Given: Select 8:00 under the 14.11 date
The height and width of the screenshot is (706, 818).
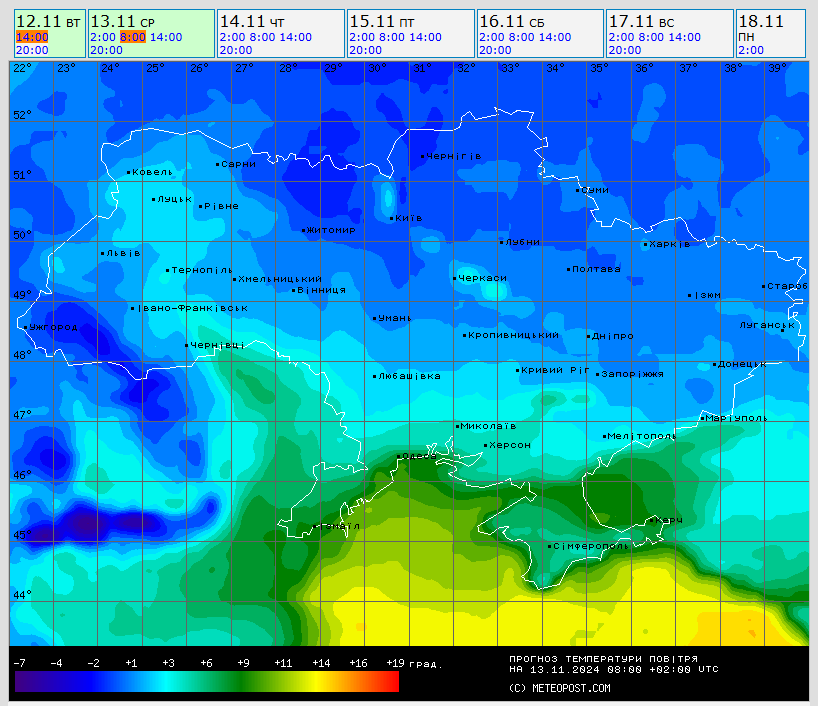Looking at the screenshot, I should tap(262, 37).
